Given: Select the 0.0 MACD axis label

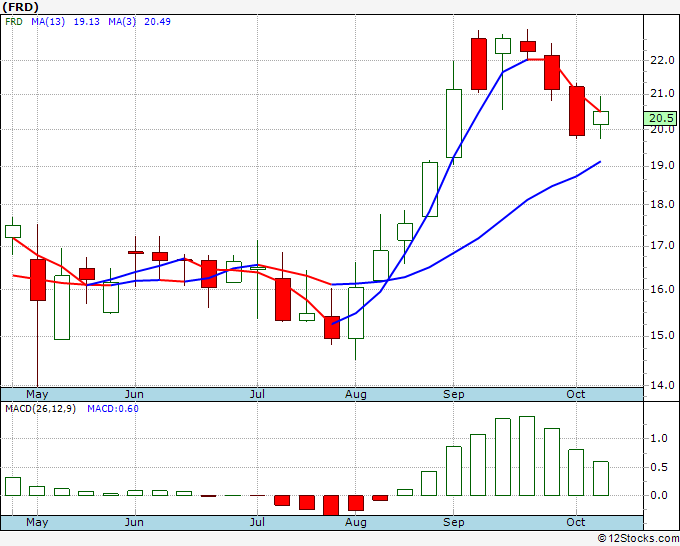Looking at the screenshot, I should pyautogui.click(x=659, y=495).
